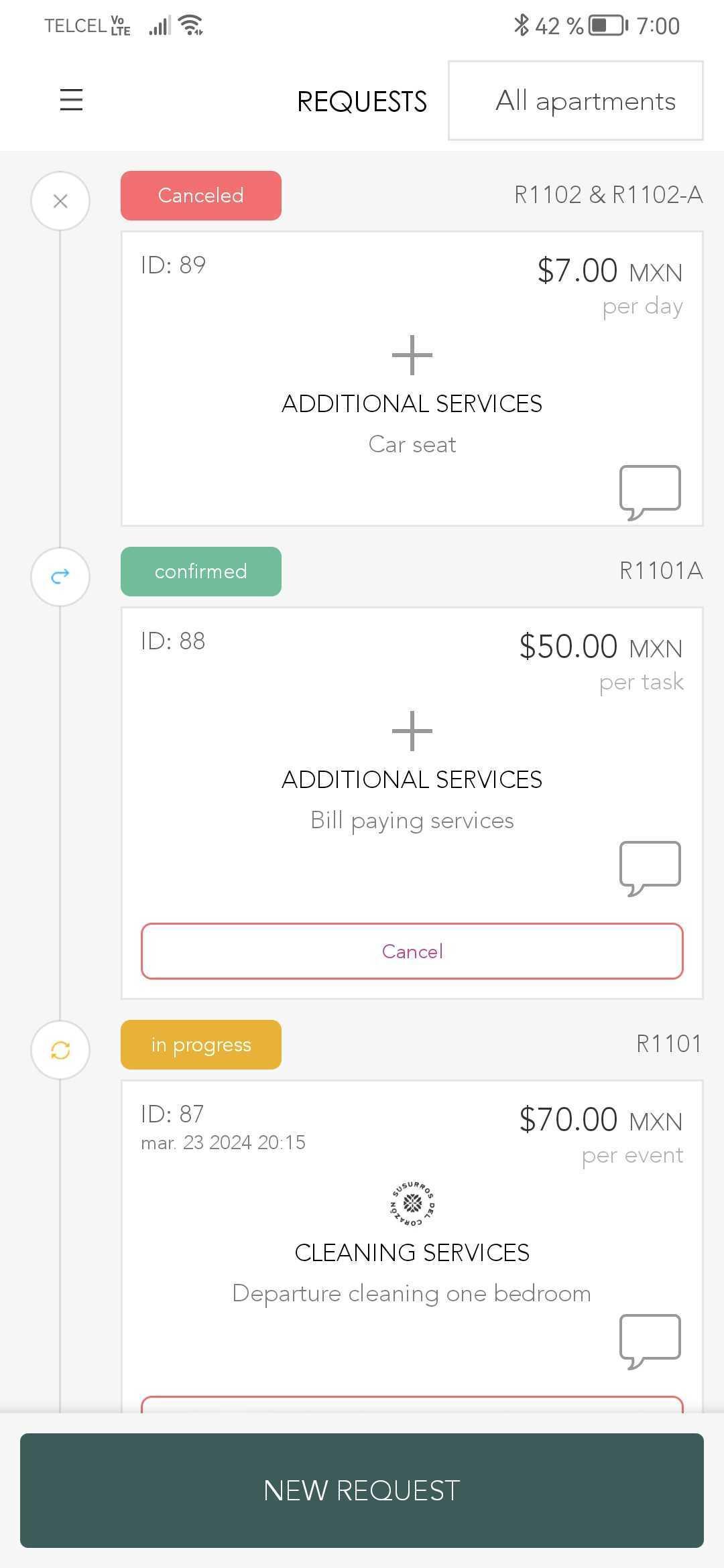The width and height of the screenshot is (724, 1568).
Task: Open the hamburger navigation menu
Action: [x=71, y=100]
